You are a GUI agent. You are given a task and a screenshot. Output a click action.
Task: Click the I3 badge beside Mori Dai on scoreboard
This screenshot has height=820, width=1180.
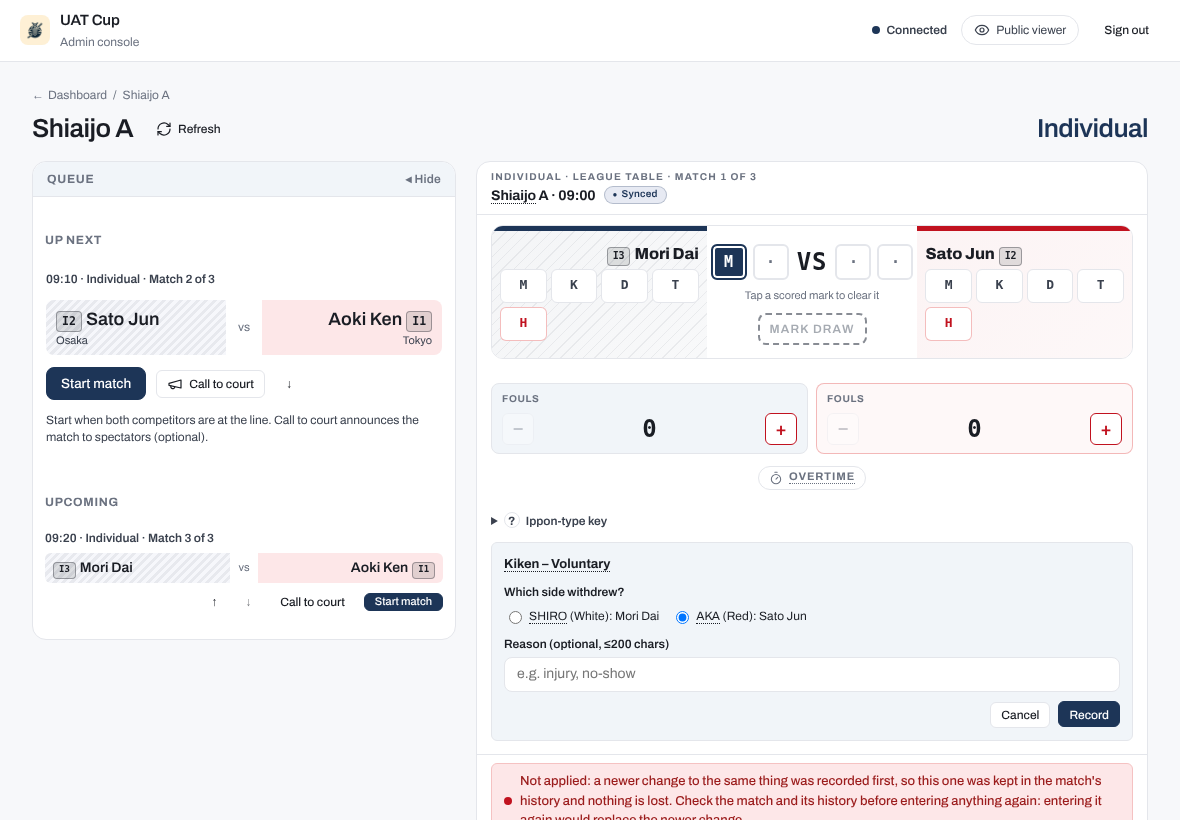[x=619, y=256]
